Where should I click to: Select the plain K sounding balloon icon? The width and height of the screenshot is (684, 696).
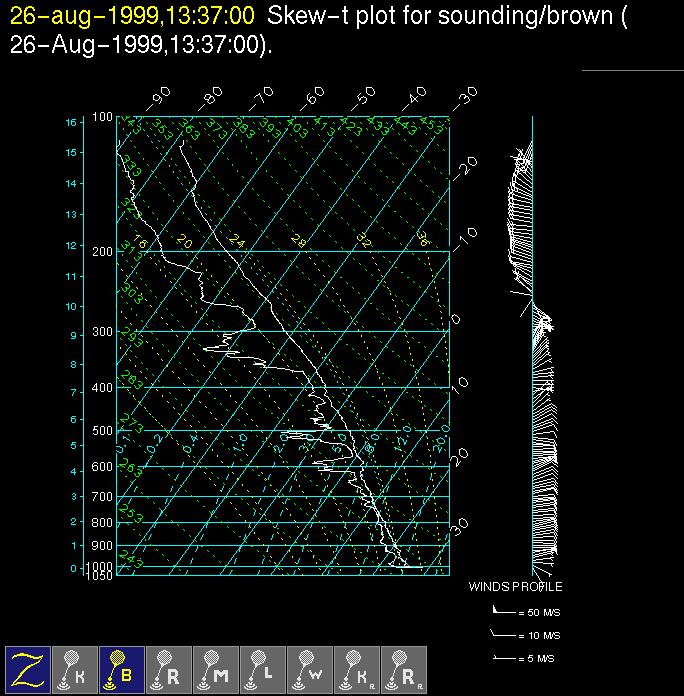75,669
